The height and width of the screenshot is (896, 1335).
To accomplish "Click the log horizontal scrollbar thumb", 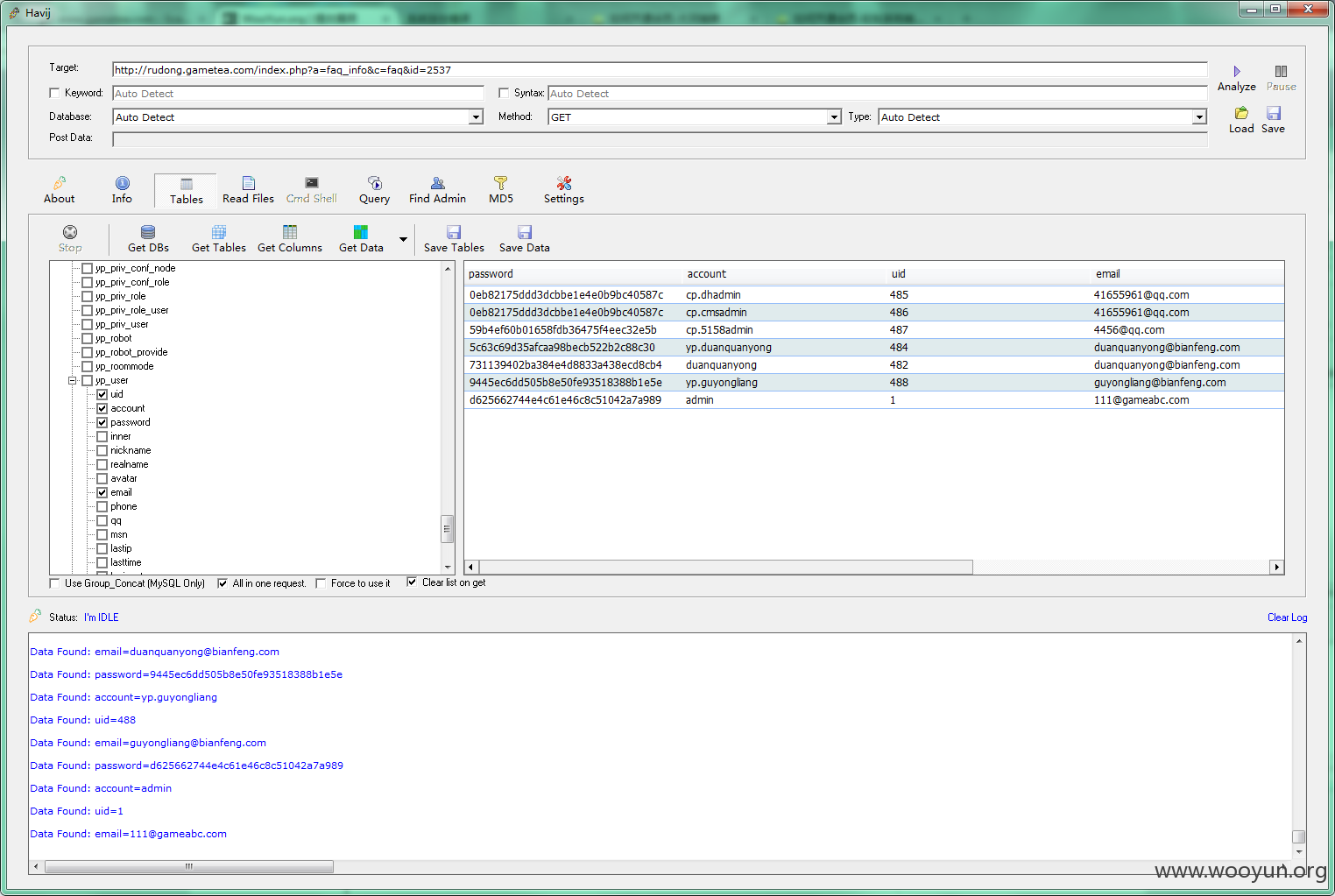I will coord(188,867).
